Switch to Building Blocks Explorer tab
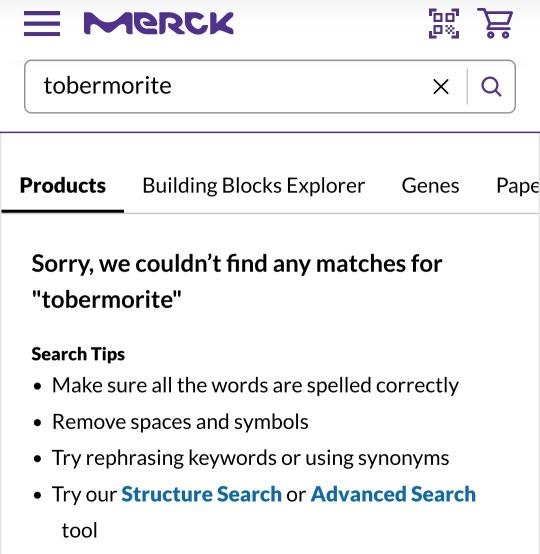The width and height of the screenshot is (540, 554). click(253, 186)
